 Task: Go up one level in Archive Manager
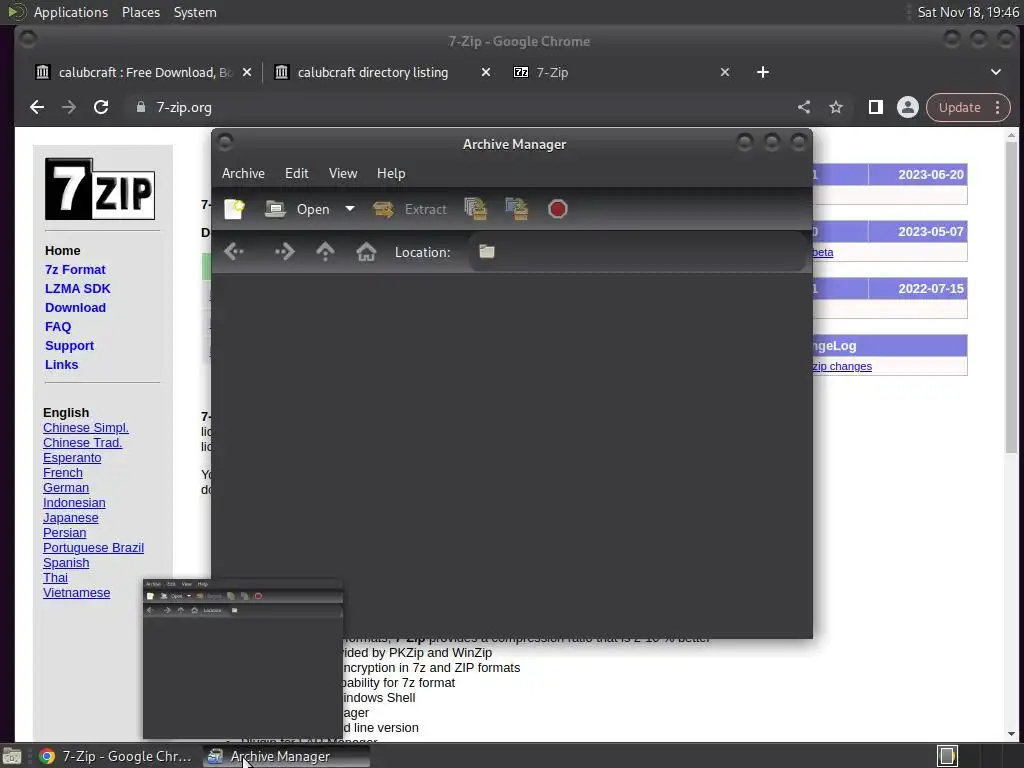[x=325, y=251]
